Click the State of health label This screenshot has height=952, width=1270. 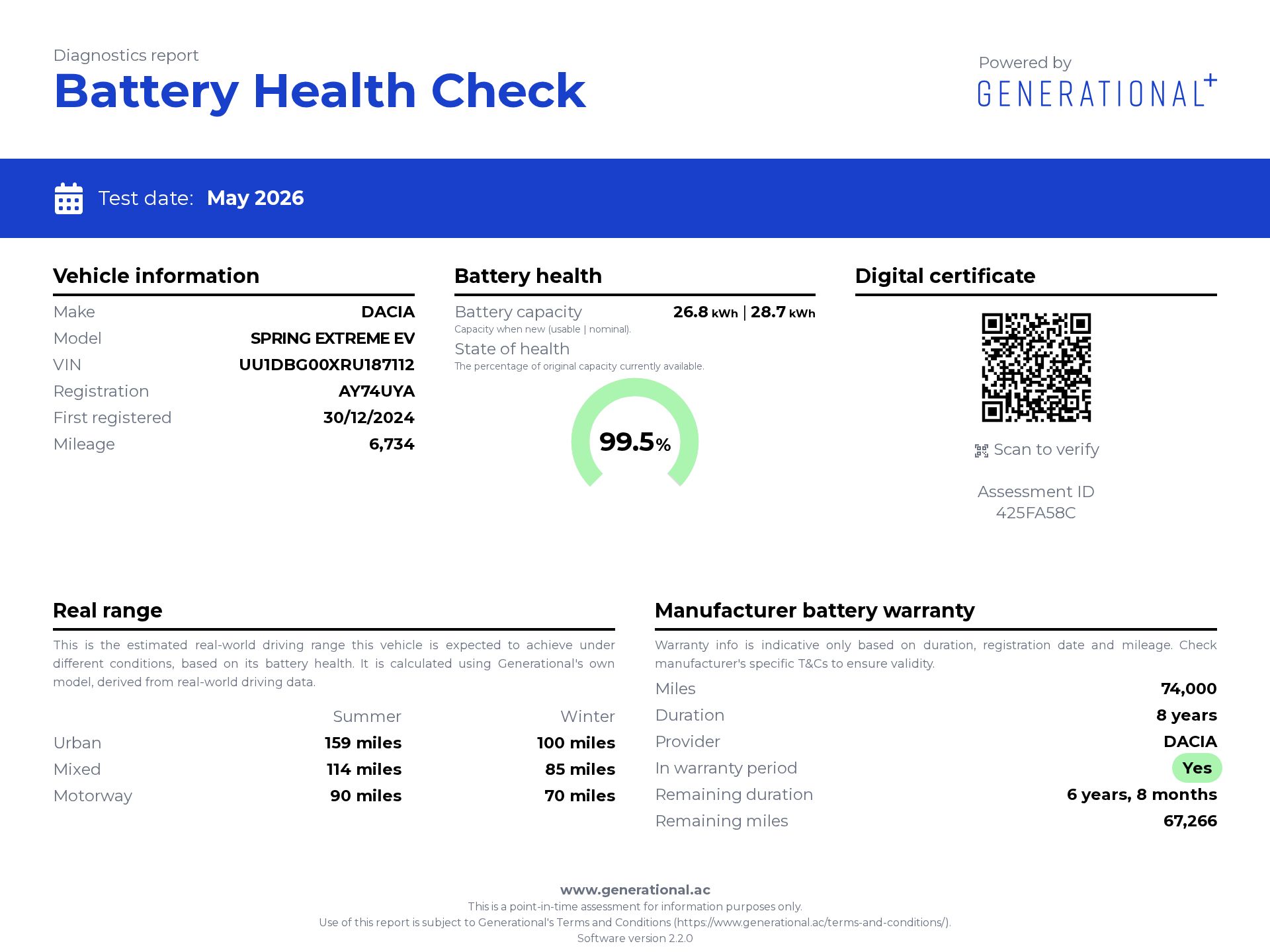point(512,349)
